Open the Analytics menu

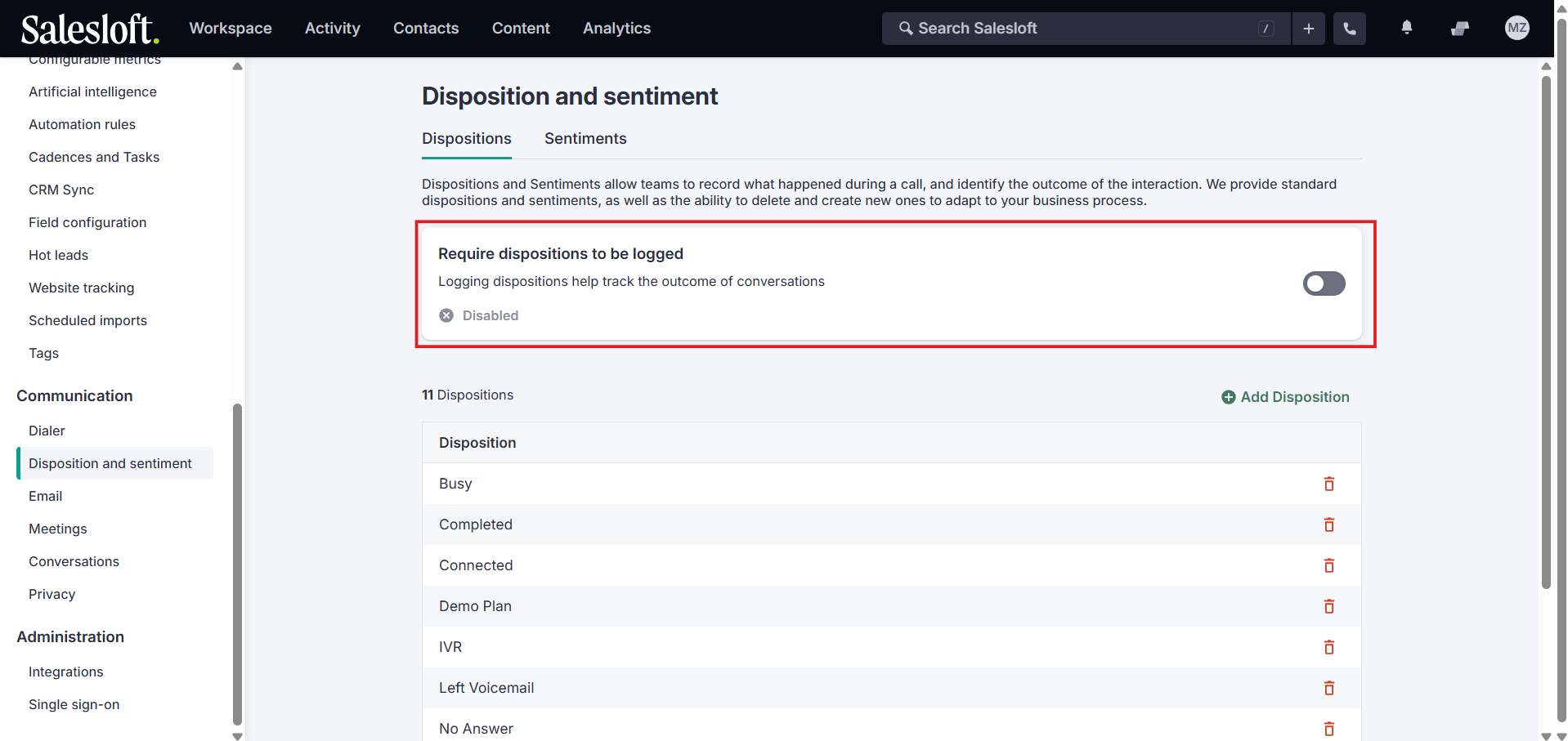click(x=617, y=29)
